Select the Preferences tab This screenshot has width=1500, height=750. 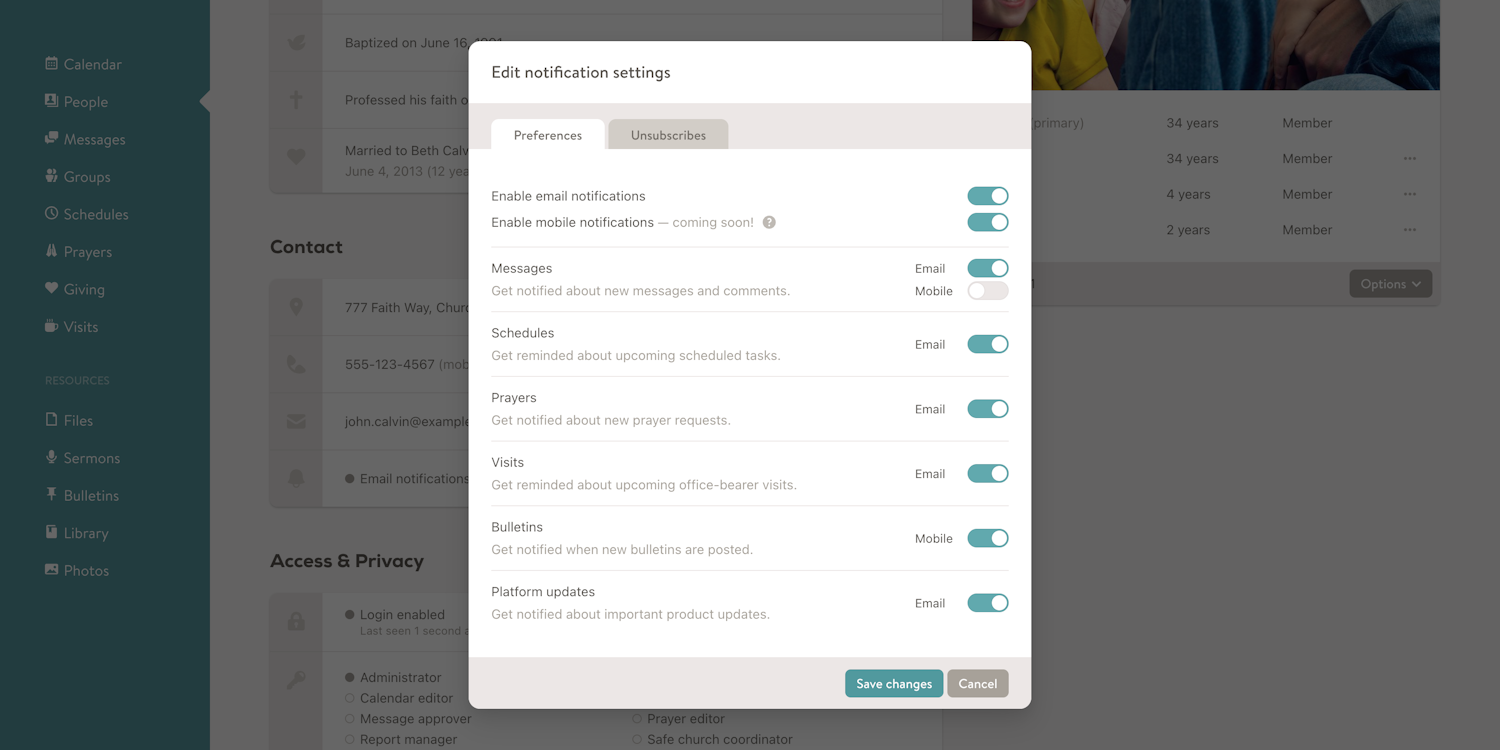547,134
